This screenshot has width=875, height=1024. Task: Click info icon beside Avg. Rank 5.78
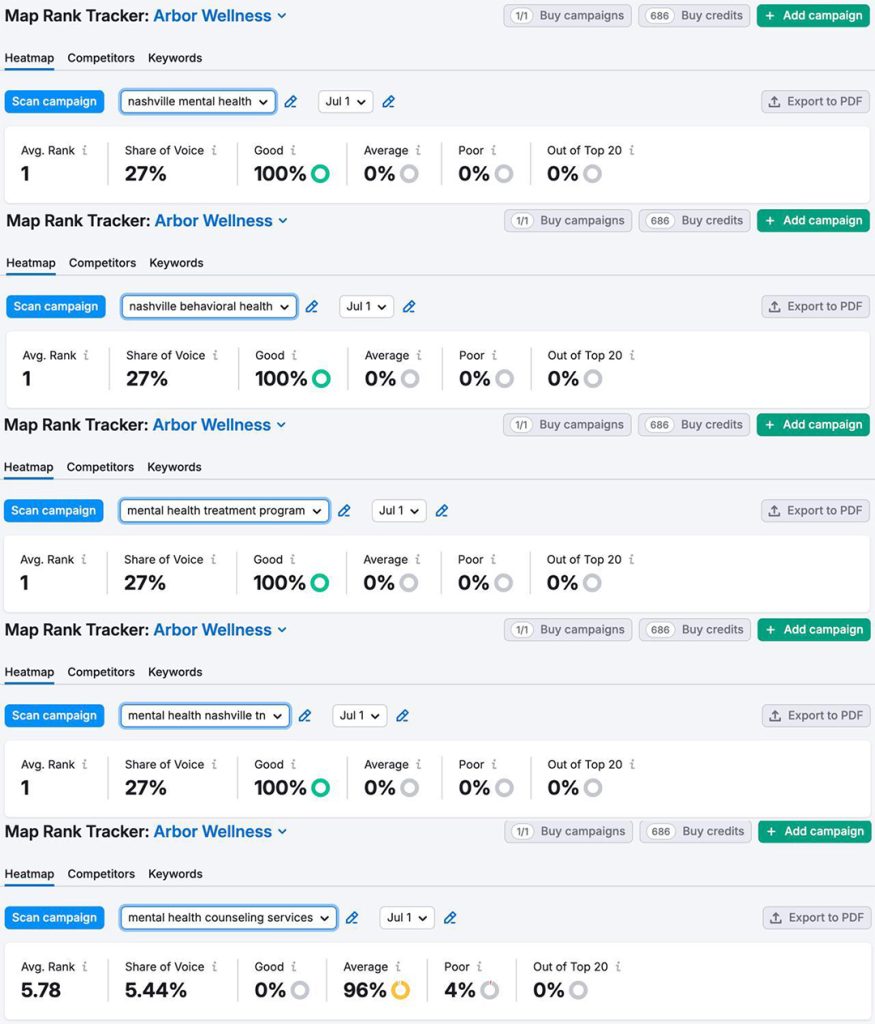(x=85, y=967)
